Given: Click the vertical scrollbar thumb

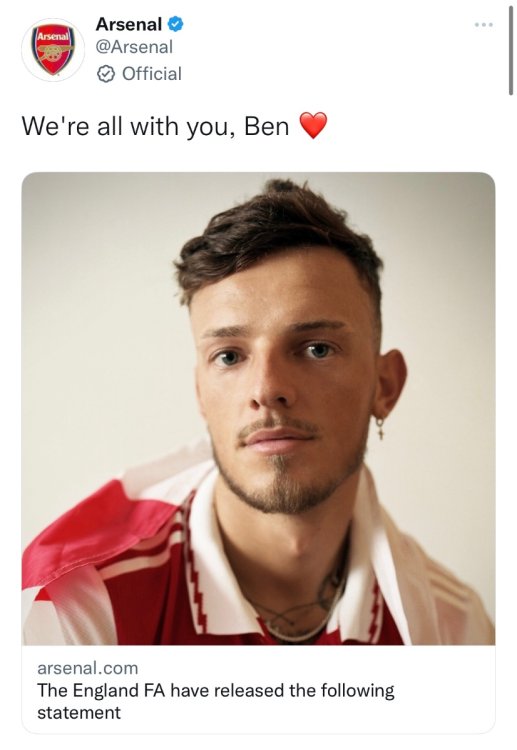Looking at the screenshot, I should click(511, 50).
